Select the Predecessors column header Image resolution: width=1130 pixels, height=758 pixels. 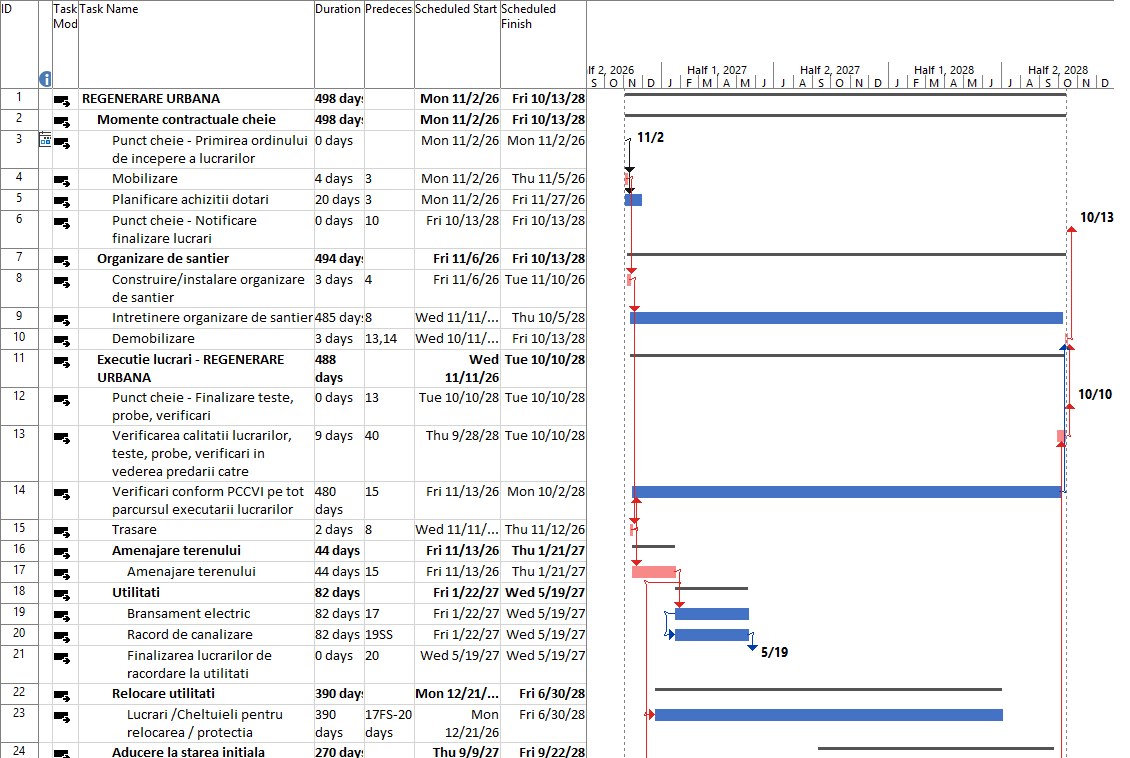pos(389,45)
